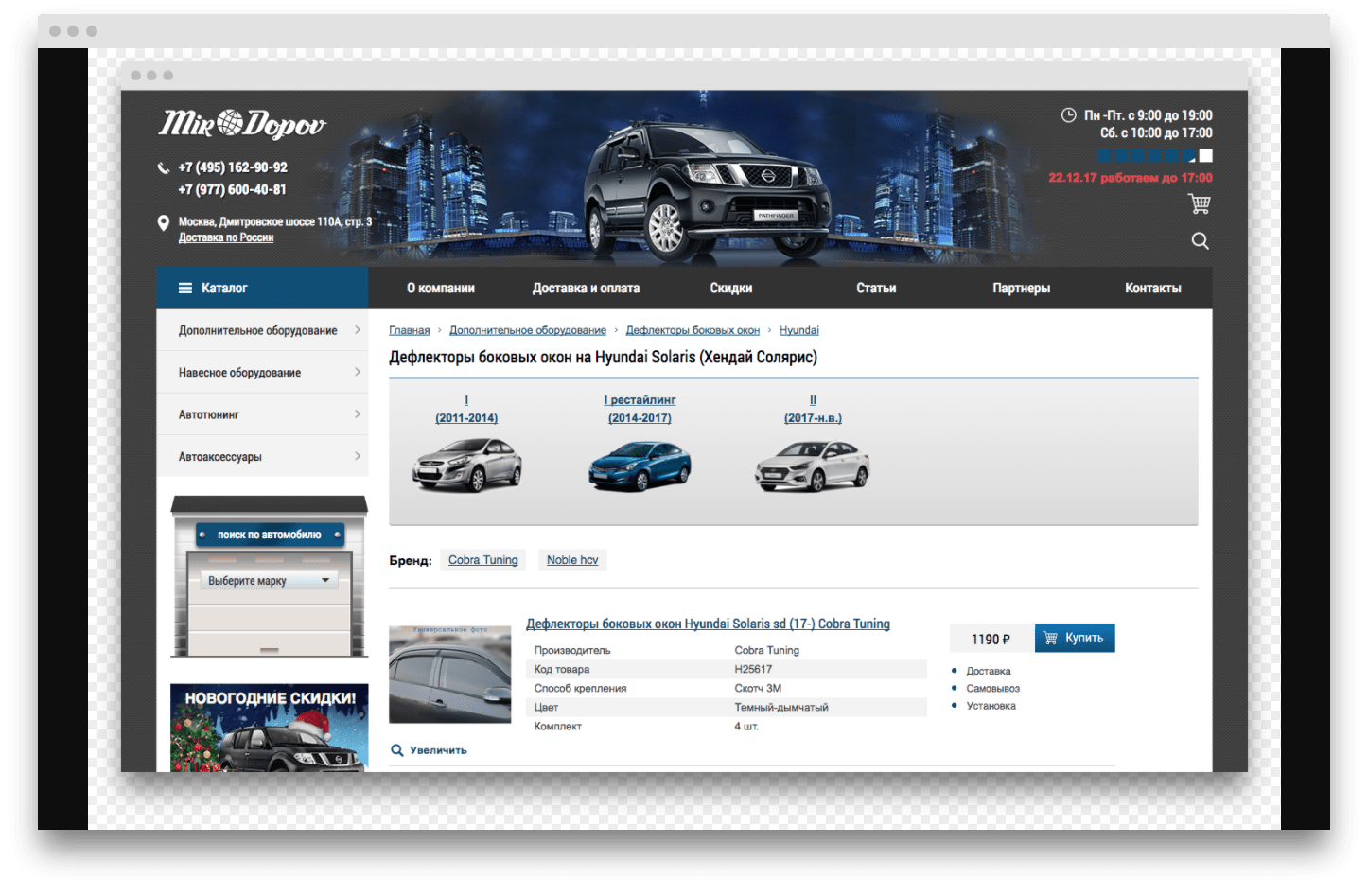Click the red notice 22.12.17 работаем до 17:00
The width and height of the screenshot is (1368, 896).
(1131, 178)
